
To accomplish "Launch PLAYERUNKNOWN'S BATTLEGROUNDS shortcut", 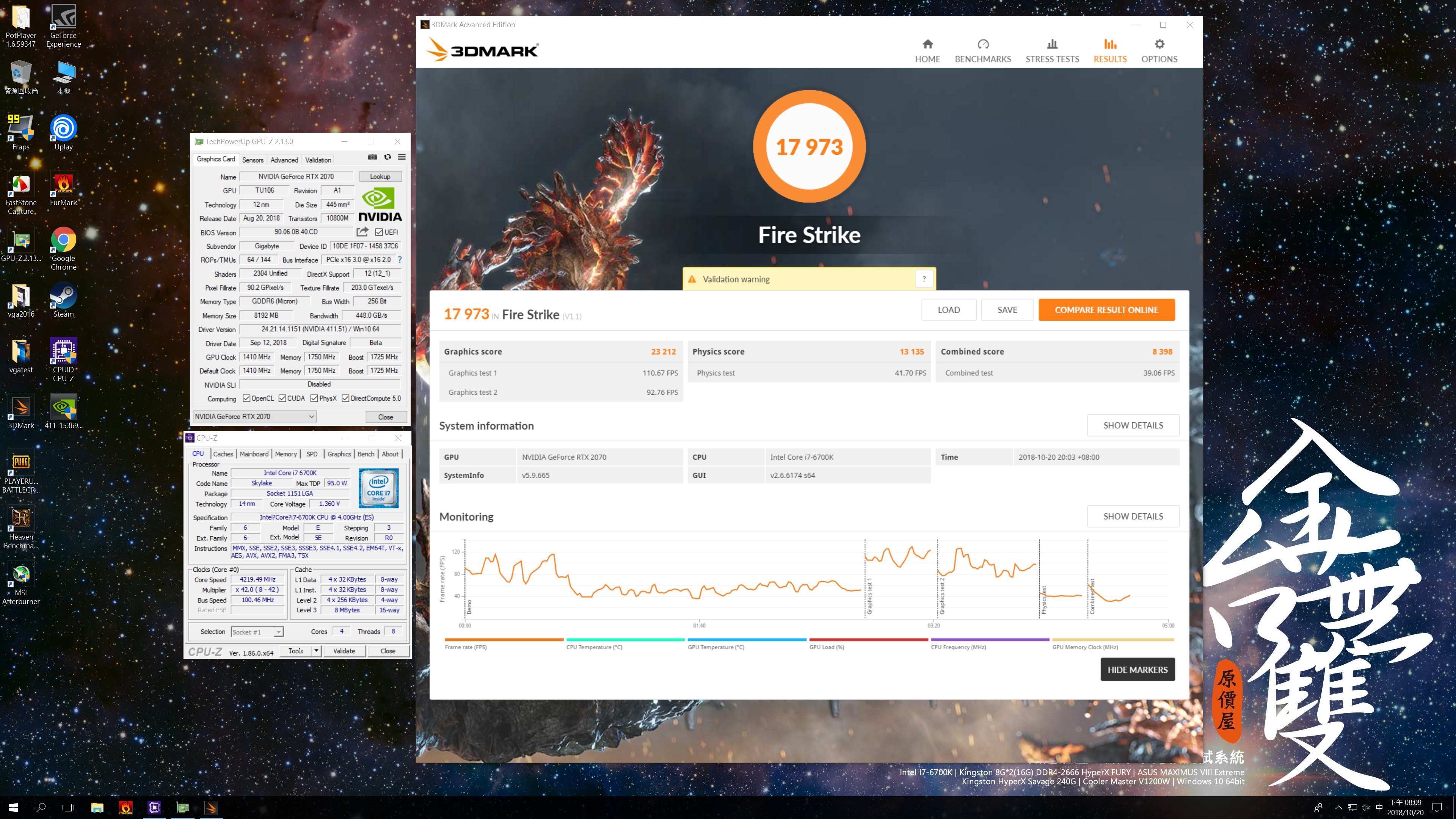I will (21, 472).
